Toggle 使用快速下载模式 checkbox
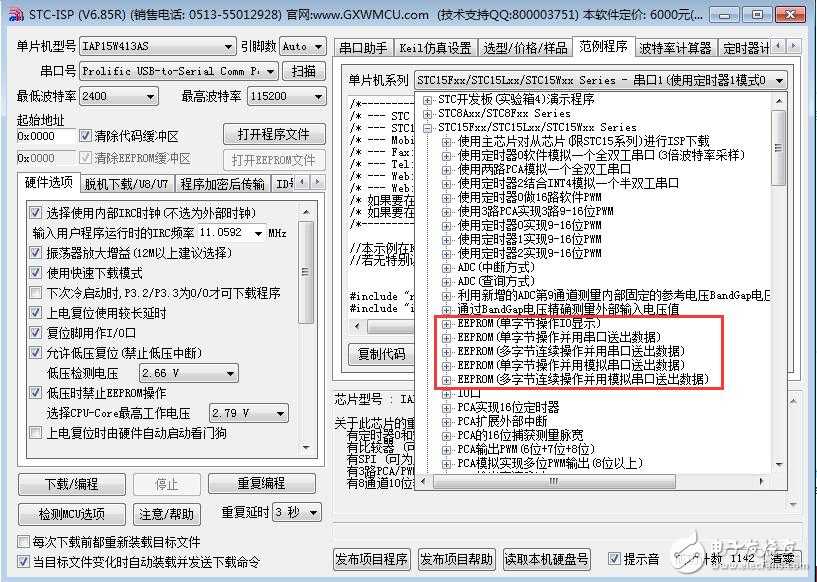The height and width of the screenshot is (582, 817). click(x=35, y=273)
